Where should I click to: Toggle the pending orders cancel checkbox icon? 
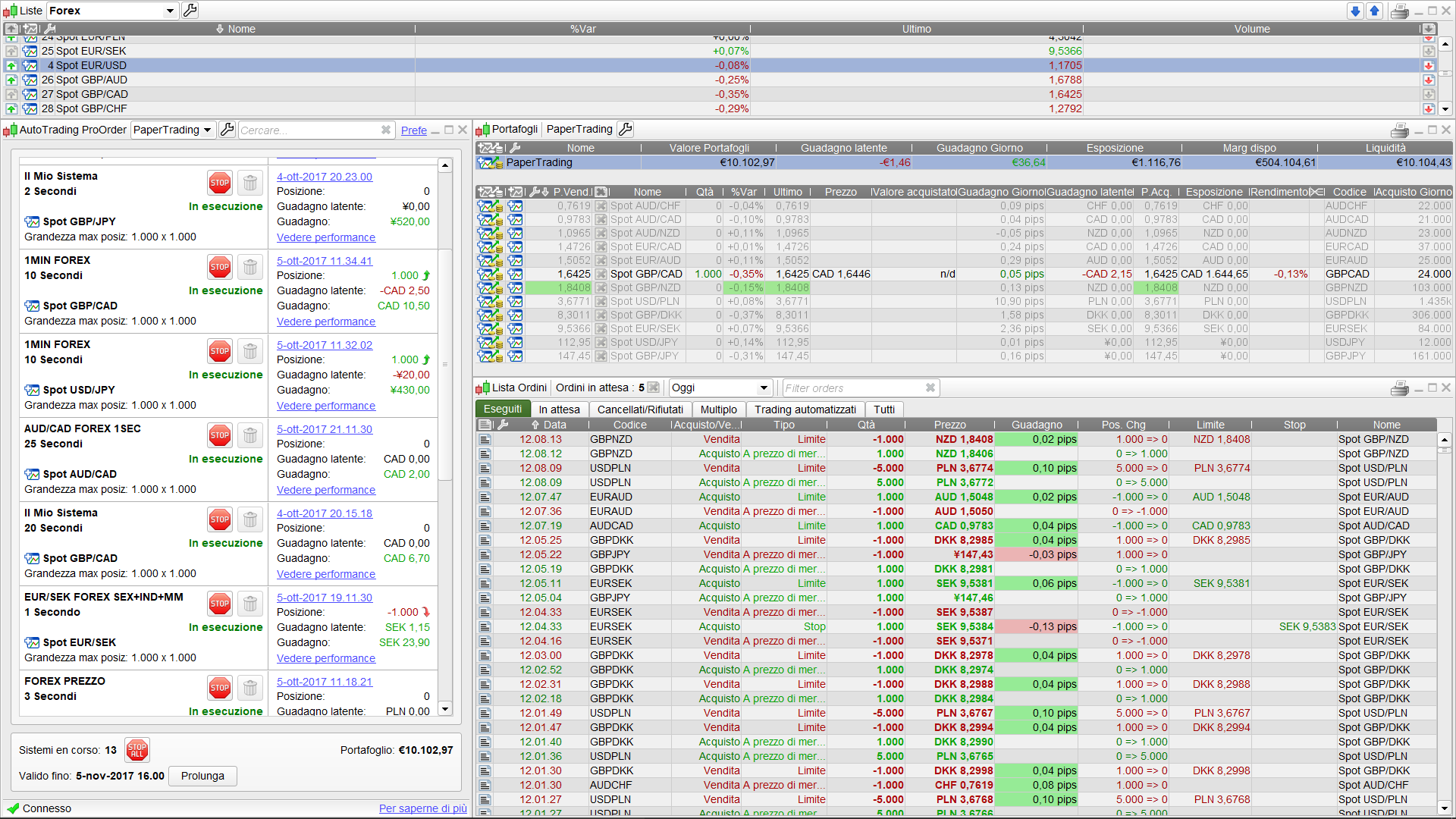click(653, 388)
